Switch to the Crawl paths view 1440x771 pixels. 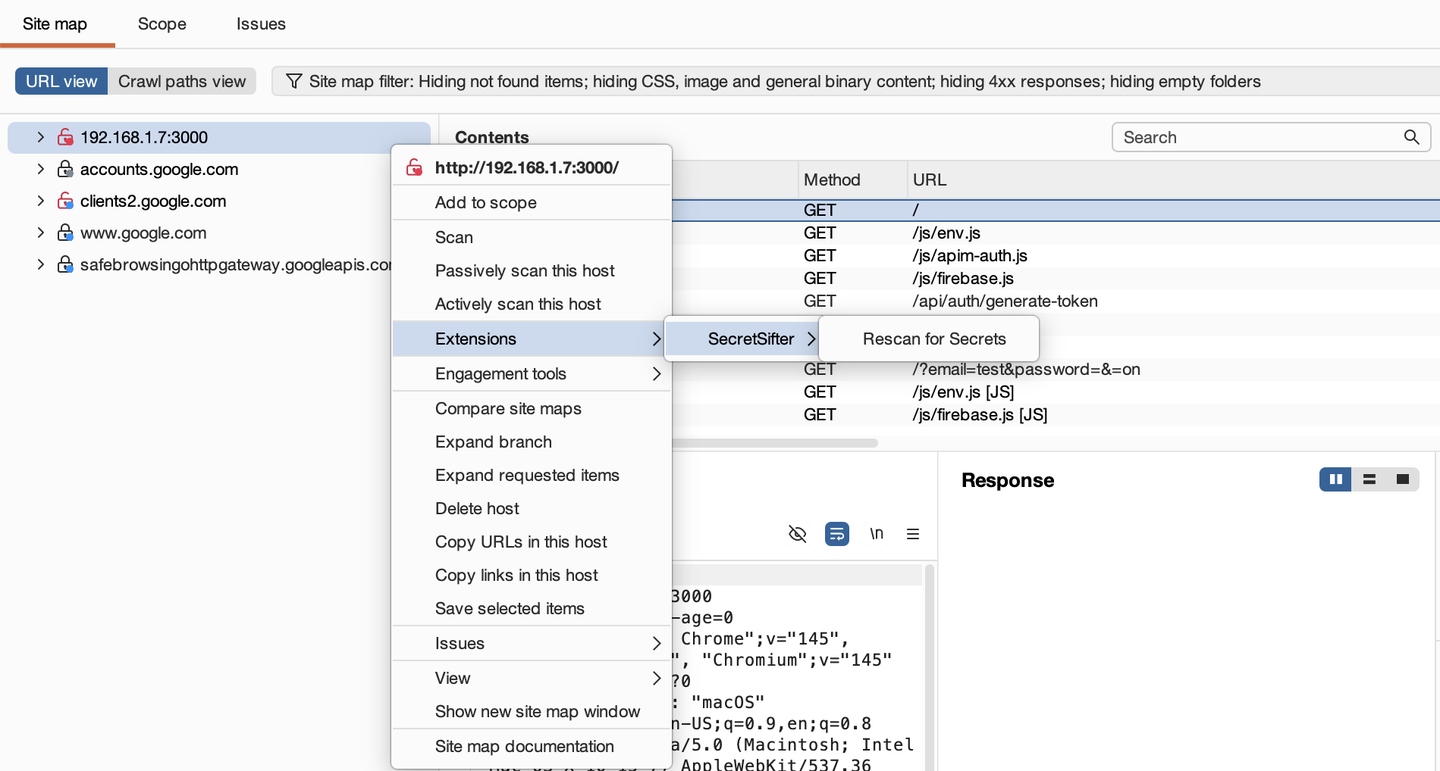tap(182, 81)
